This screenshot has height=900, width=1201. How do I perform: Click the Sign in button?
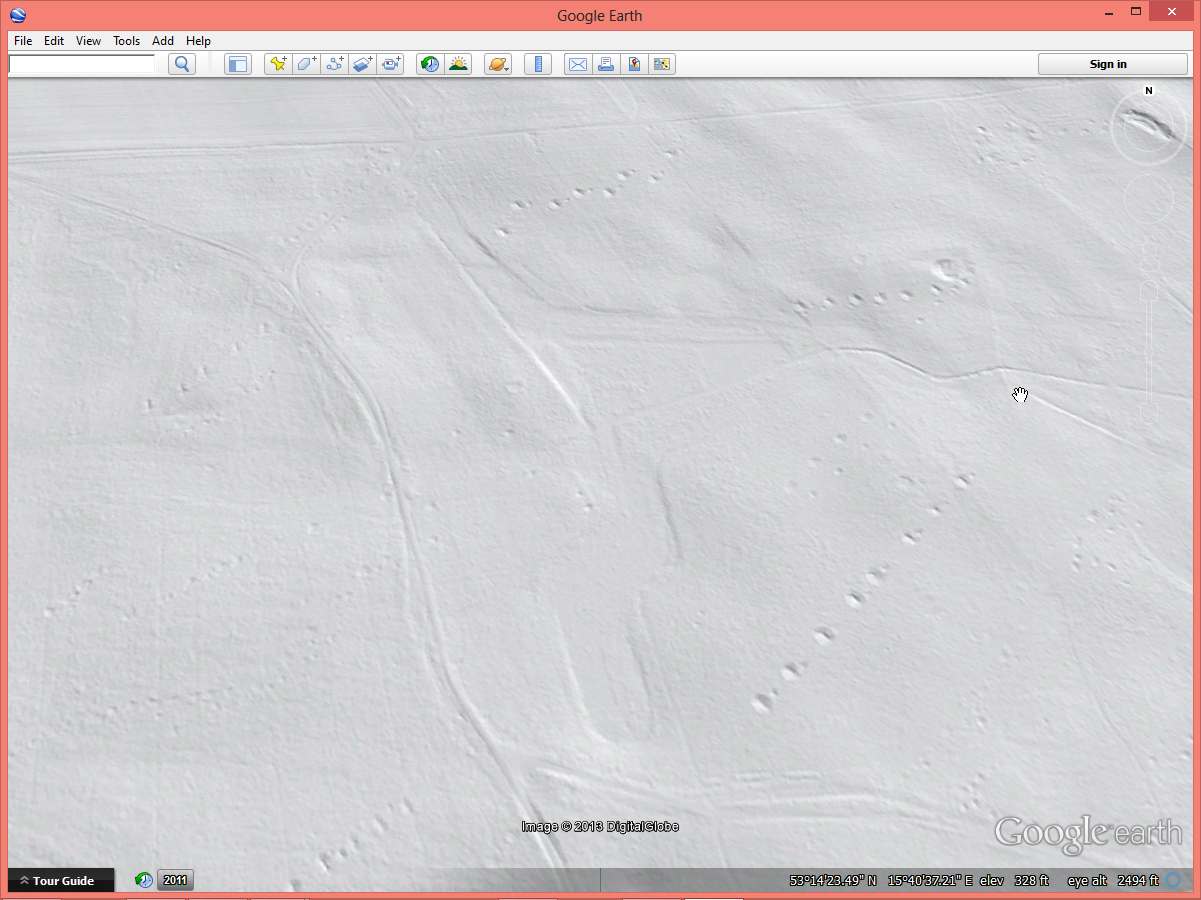pyautogui.click(x=1108, y=64)
